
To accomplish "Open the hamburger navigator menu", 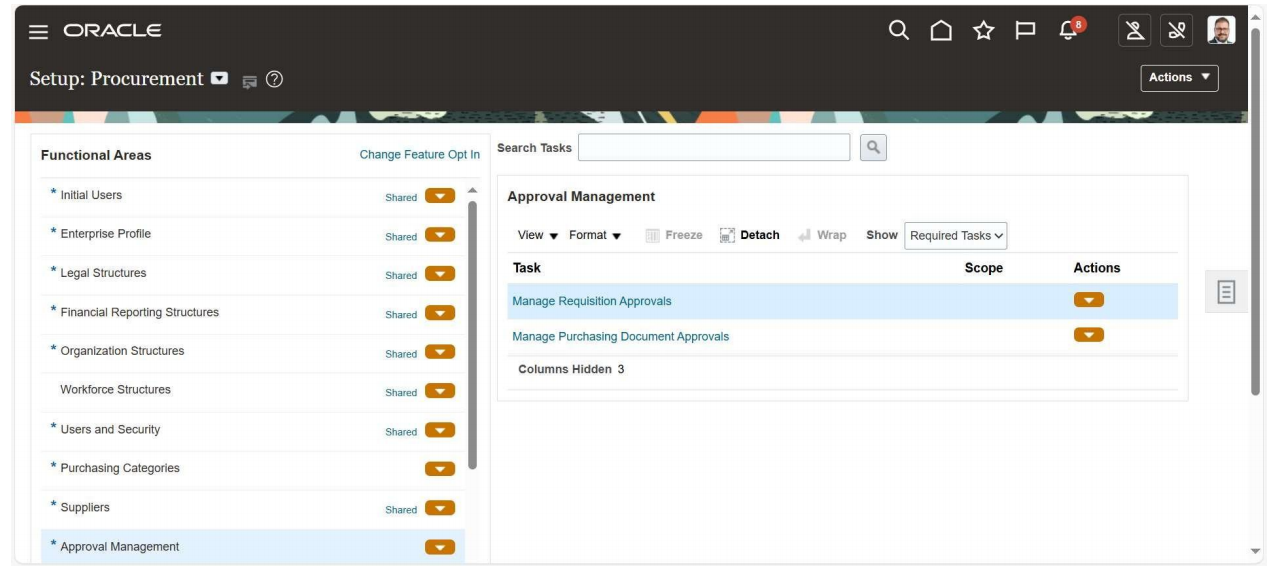I will (x=38, y=31).
